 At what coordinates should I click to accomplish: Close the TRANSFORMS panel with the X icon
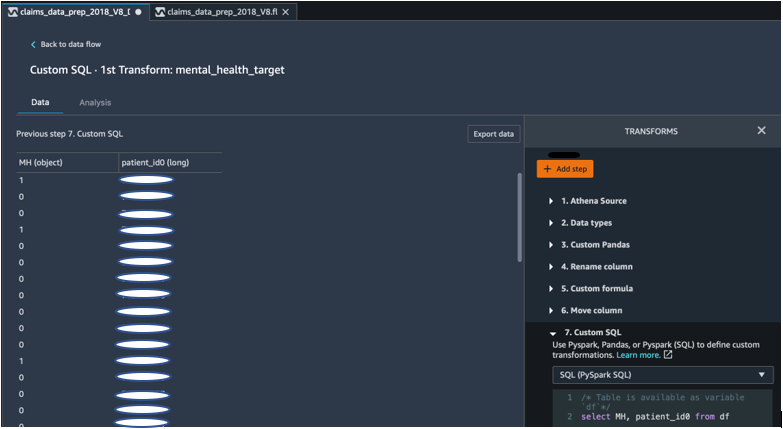click(x=761, y=130)
